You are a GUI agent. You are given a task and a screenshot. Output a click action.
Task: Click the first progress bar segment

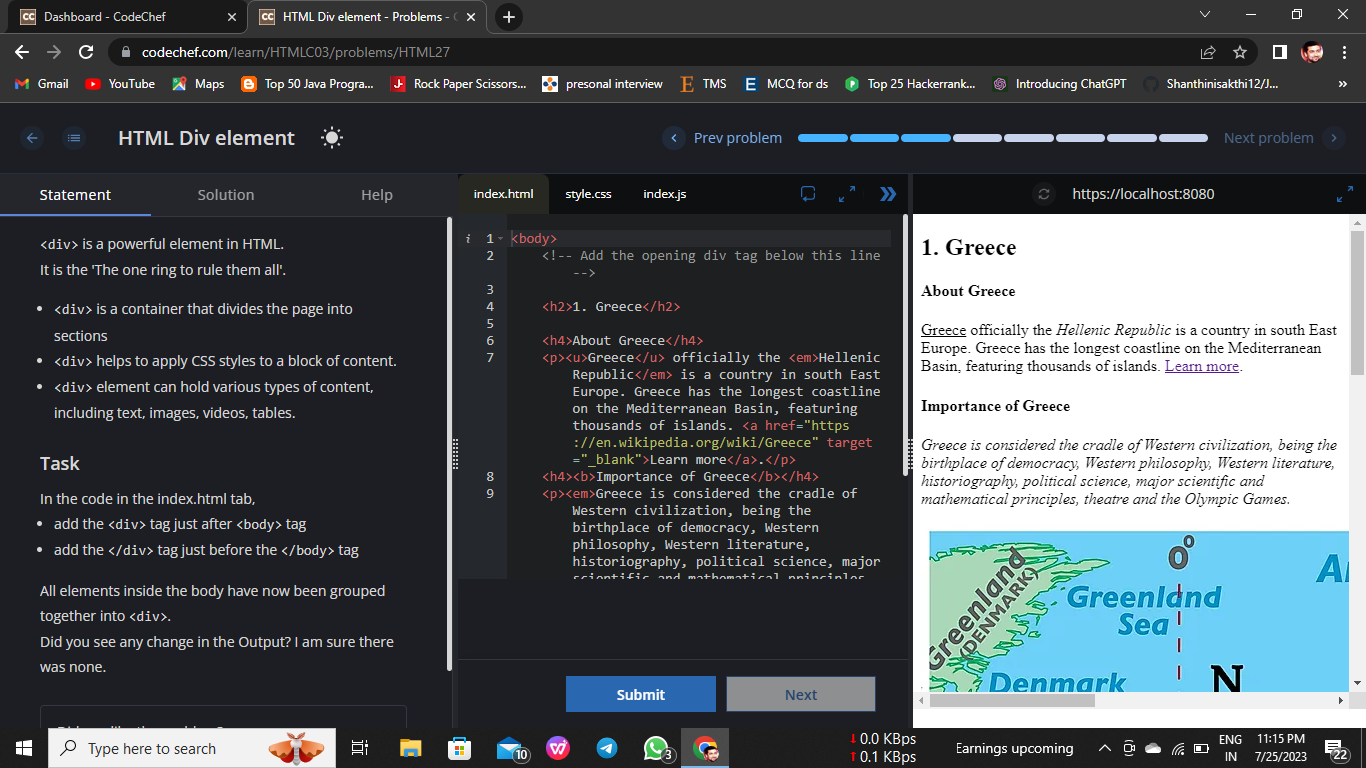pos(822,138)
